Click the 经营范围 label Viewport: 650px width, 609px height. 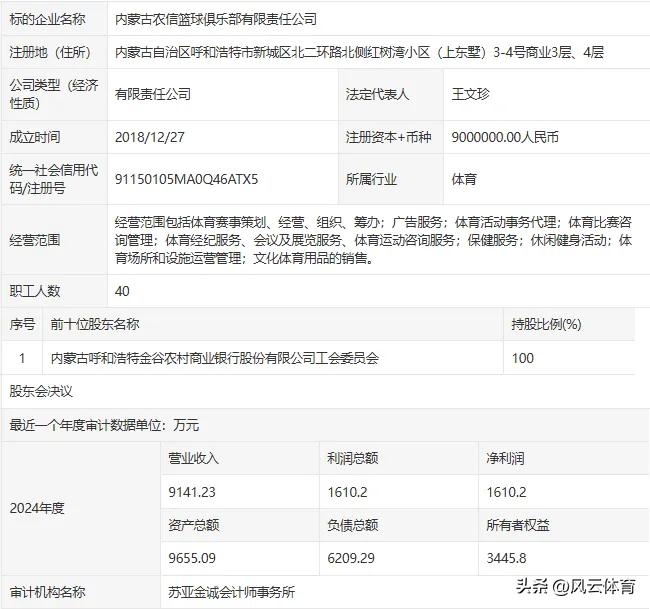(35, 240)
